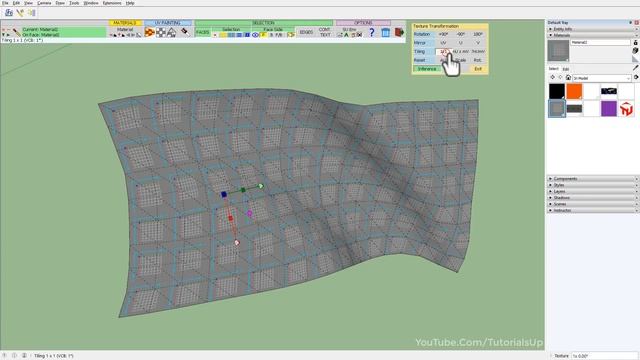Click the CONT. TEXT button
This screenshot has width=640, height=360.
point(325,32)
